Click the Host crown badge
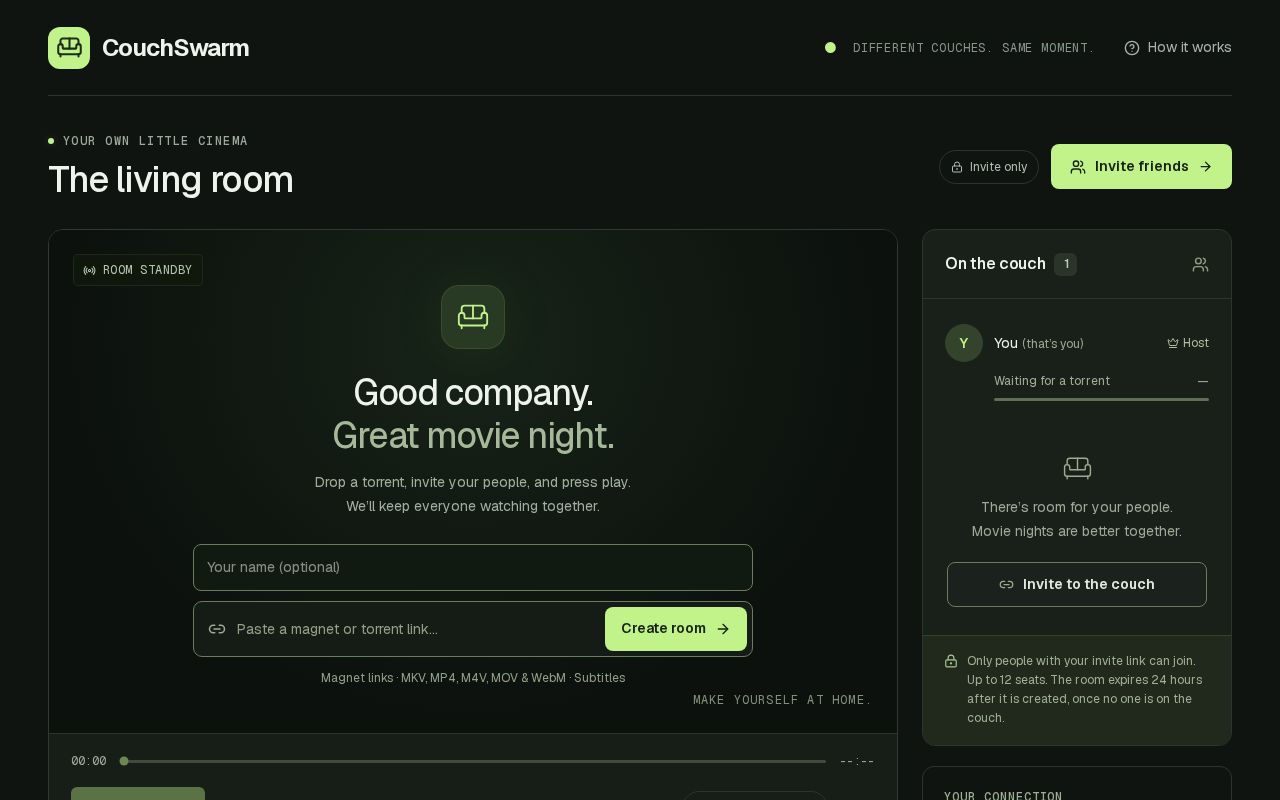This screenshot has height=800, width=1280. point(1188,343)
